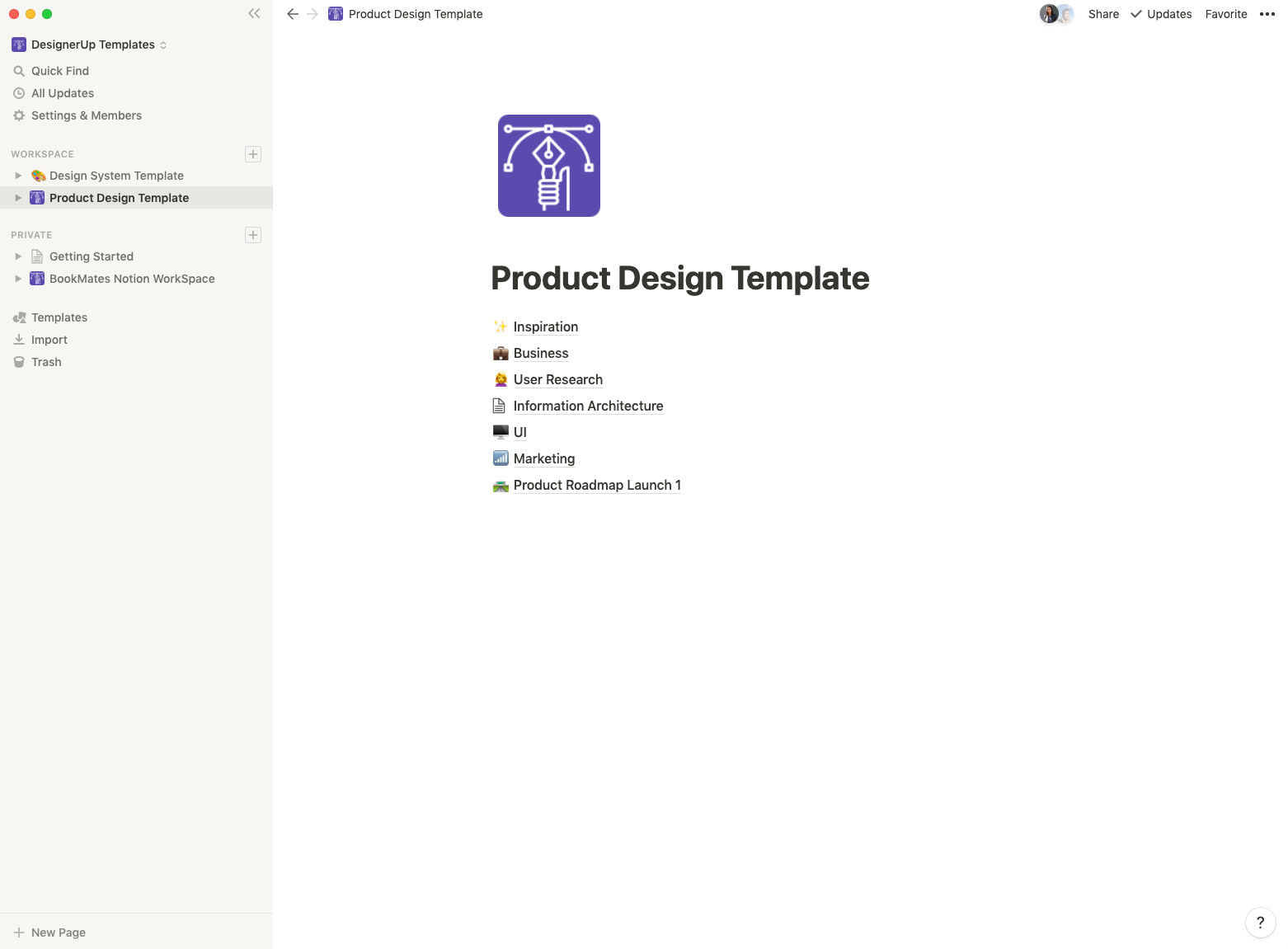The image size is (1288, 949).
Task: Add a page to WORKSPACE section
Action: pos(253,154)
